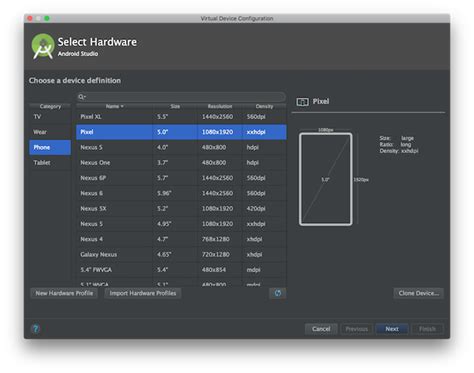Image resolution: width=474 pixels, height=373 pixels.
Task: Select the Nexus 5 device row
Action: tap(181, 224)
